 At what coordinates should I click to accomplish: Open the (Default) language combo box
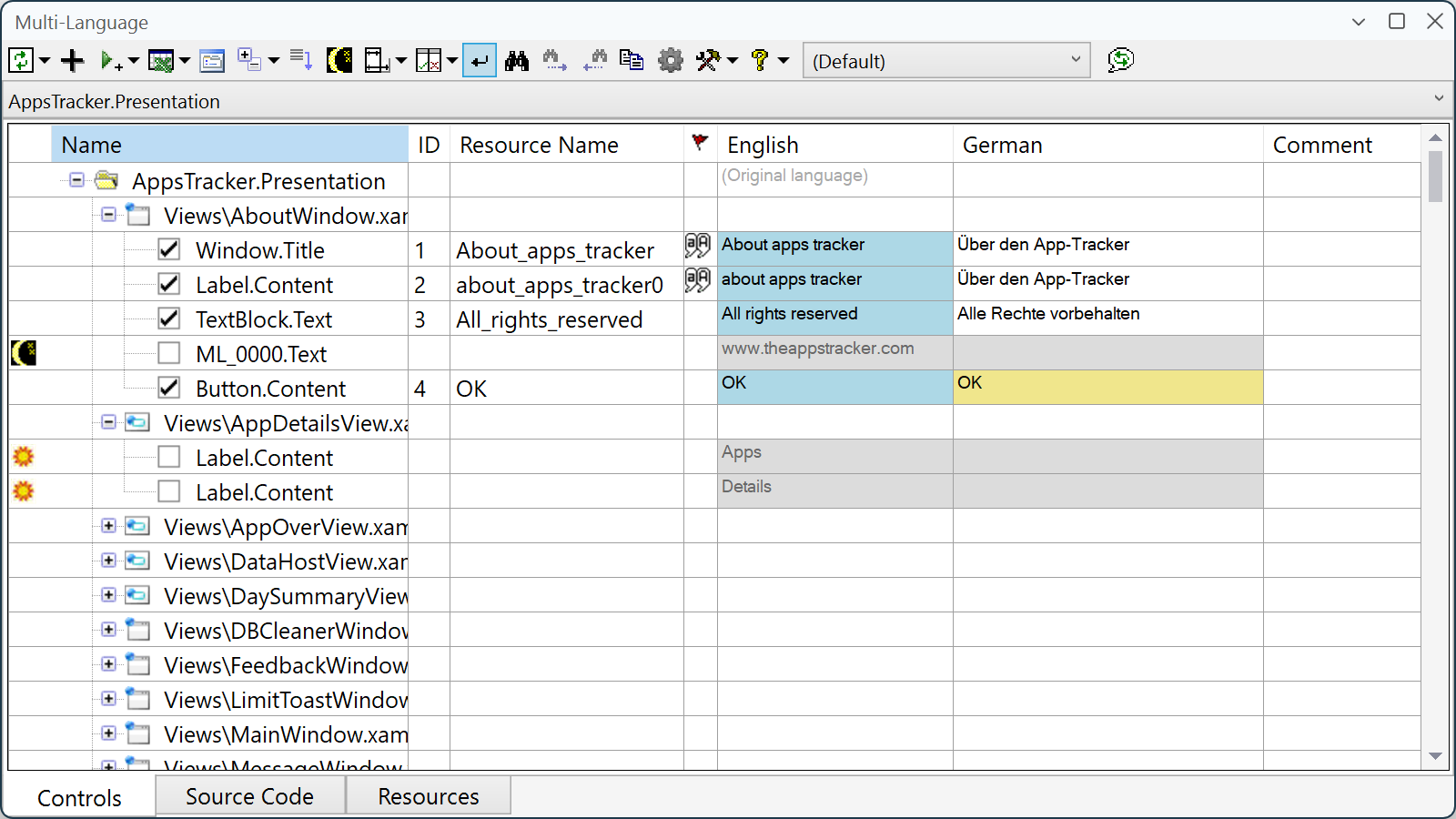click(x=946, y=61)
